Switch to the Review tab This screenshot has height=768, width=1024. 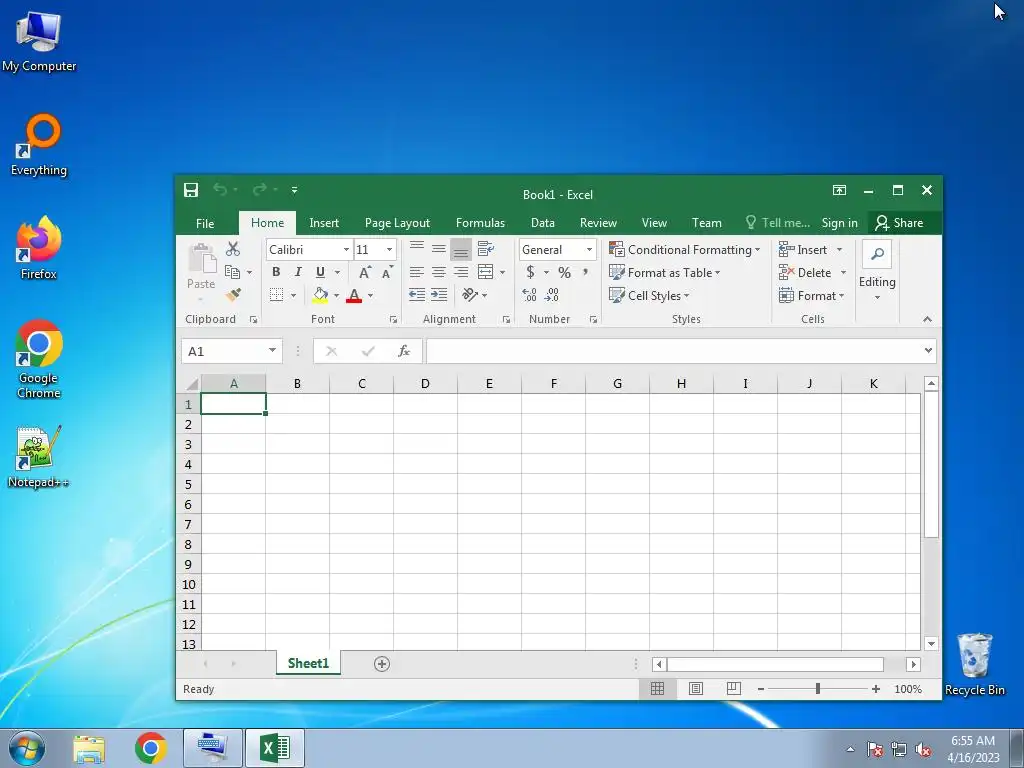click(598, 223)
